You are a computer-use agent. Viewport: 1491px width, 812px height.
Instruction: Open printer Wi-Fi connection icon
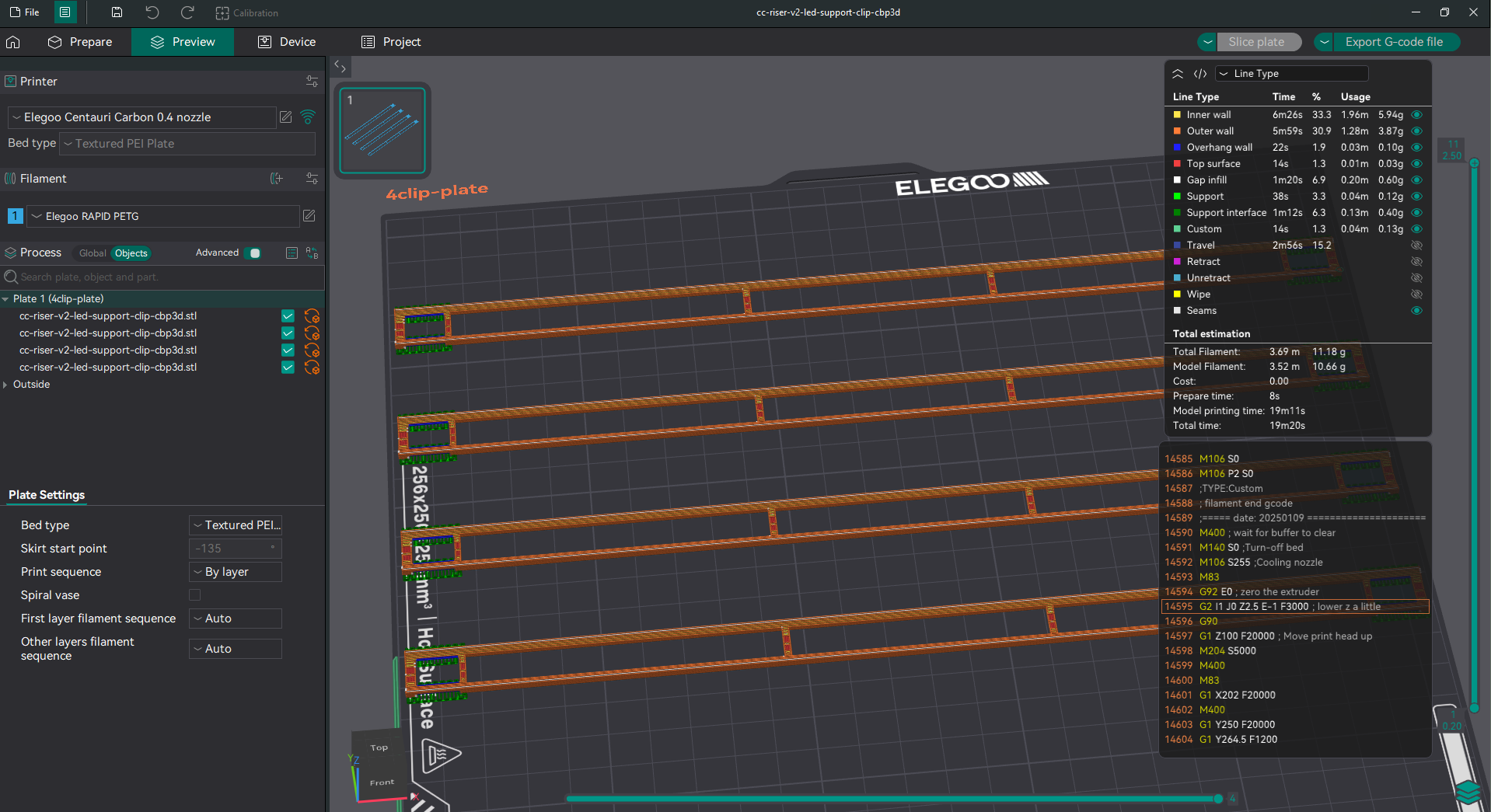click(x=308, y=117)
